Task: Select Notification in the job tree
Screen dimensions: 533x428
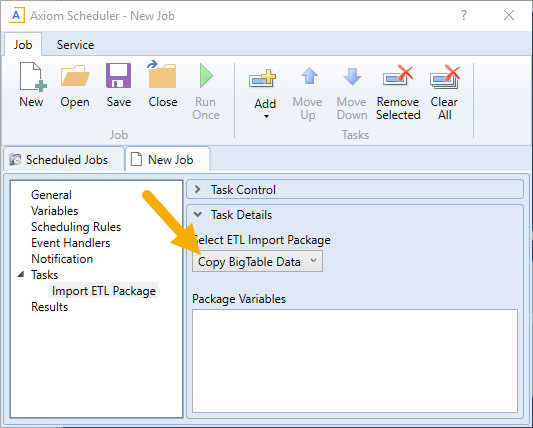Action: click(62, 259)
